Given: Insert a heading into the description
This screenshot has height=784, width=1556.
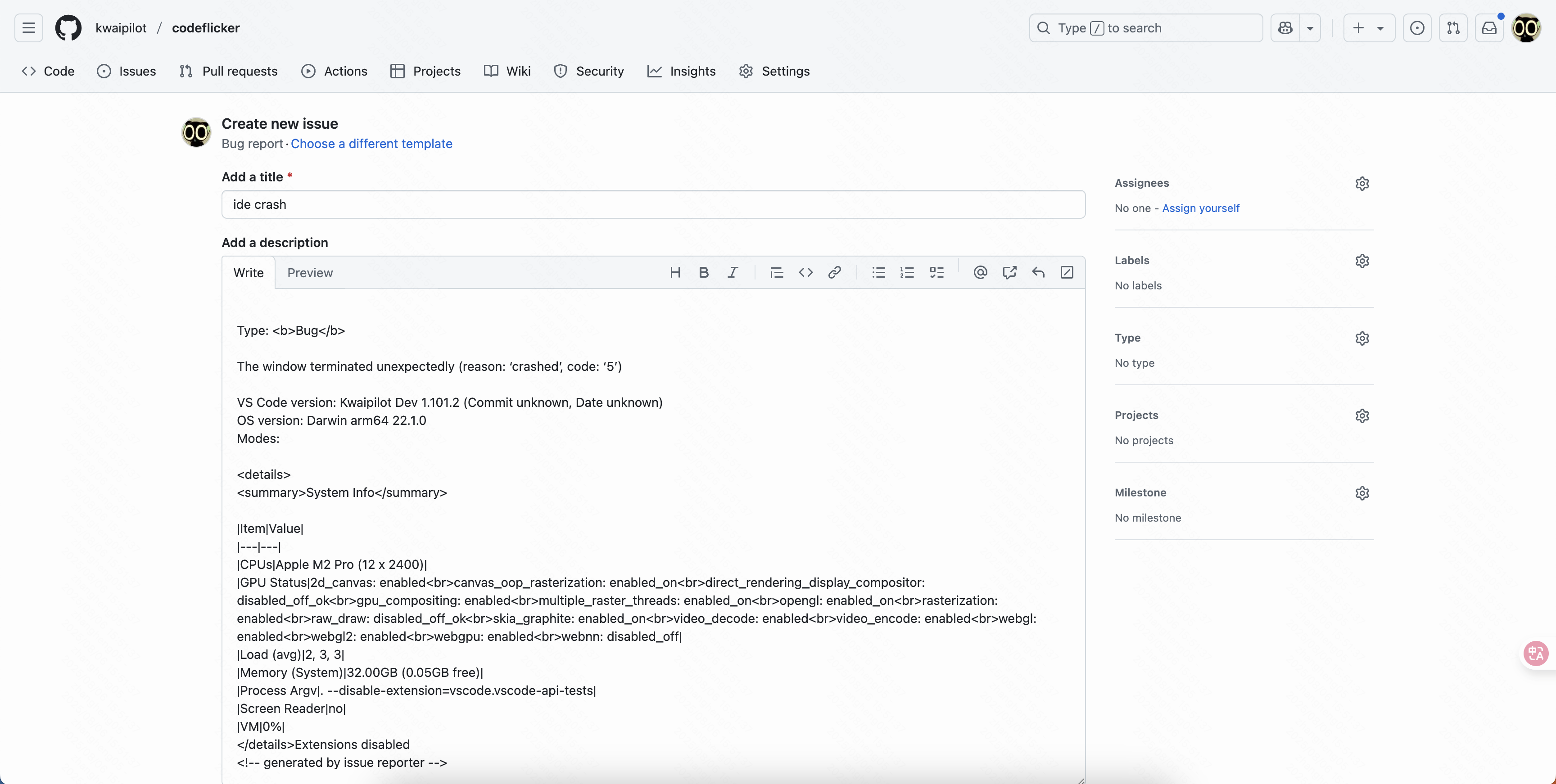Looking at the screenshot, I should [x=675, y=272].
